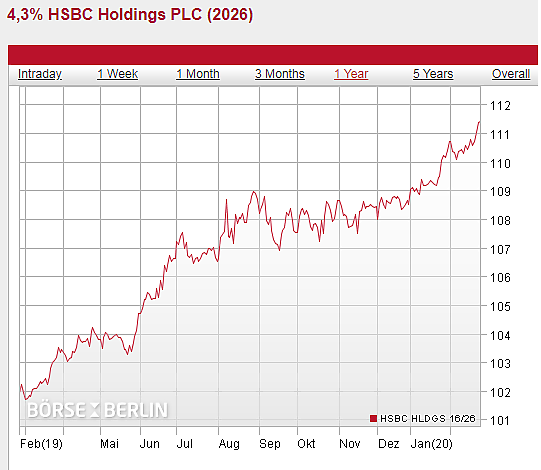Click the Jul month label

(x=185, y=443)
